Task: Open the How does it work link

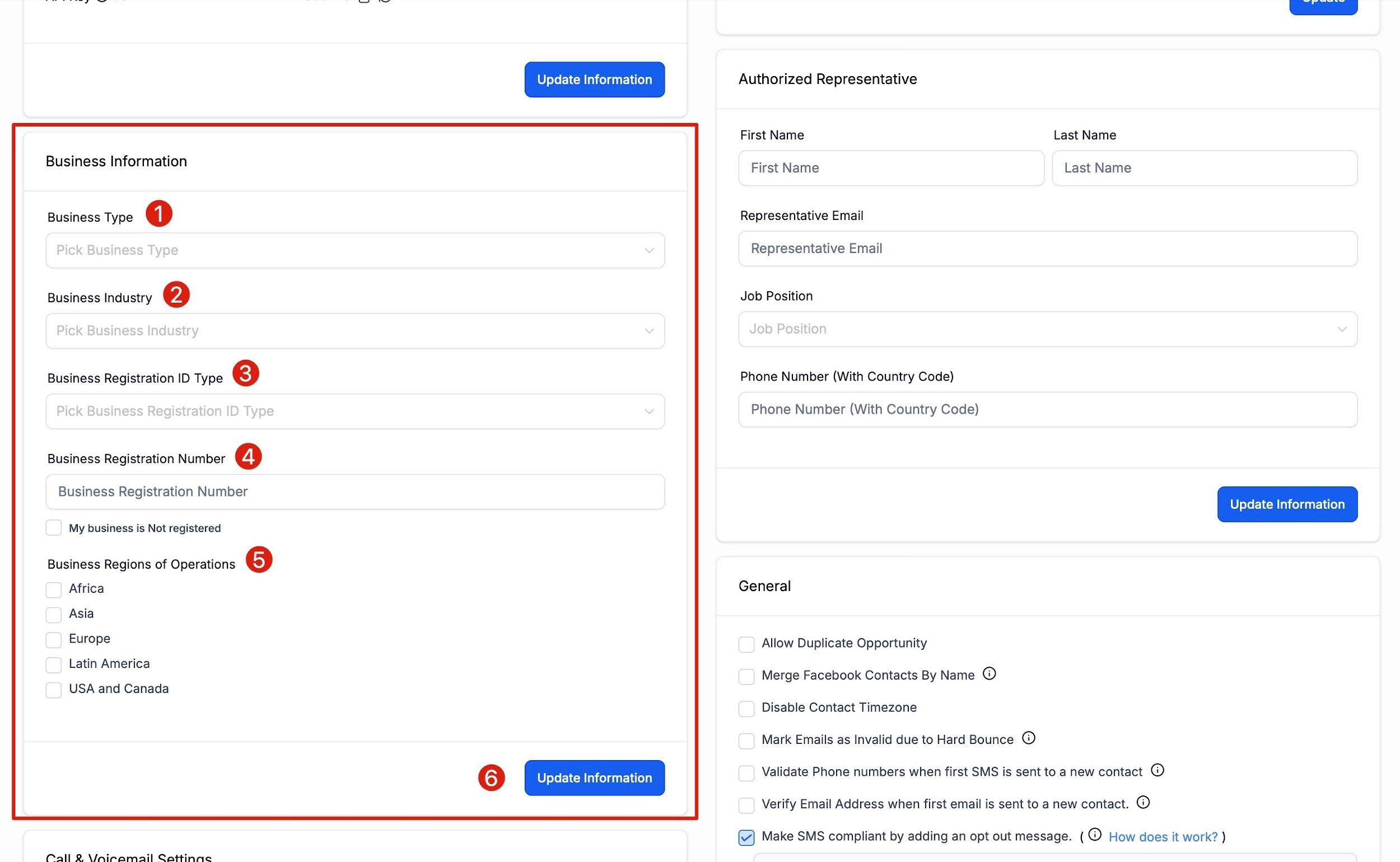Action: (x=1163, y=836)
